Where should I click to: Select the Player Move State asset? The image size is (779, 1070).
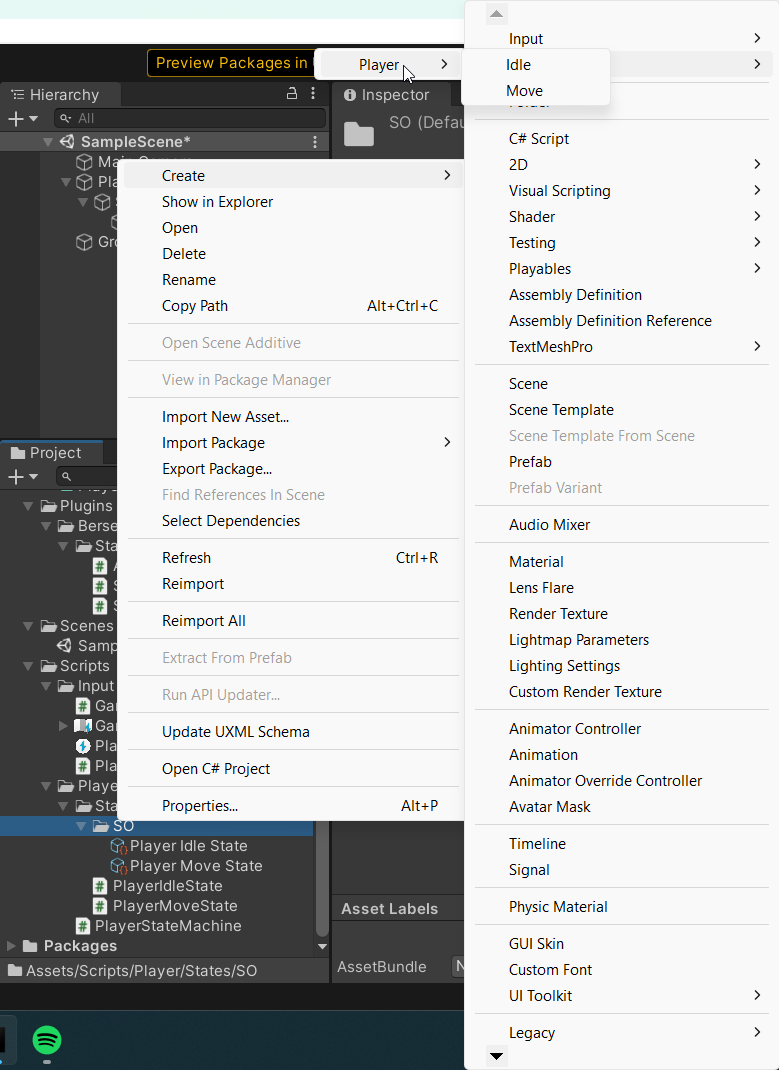(196, 866)
